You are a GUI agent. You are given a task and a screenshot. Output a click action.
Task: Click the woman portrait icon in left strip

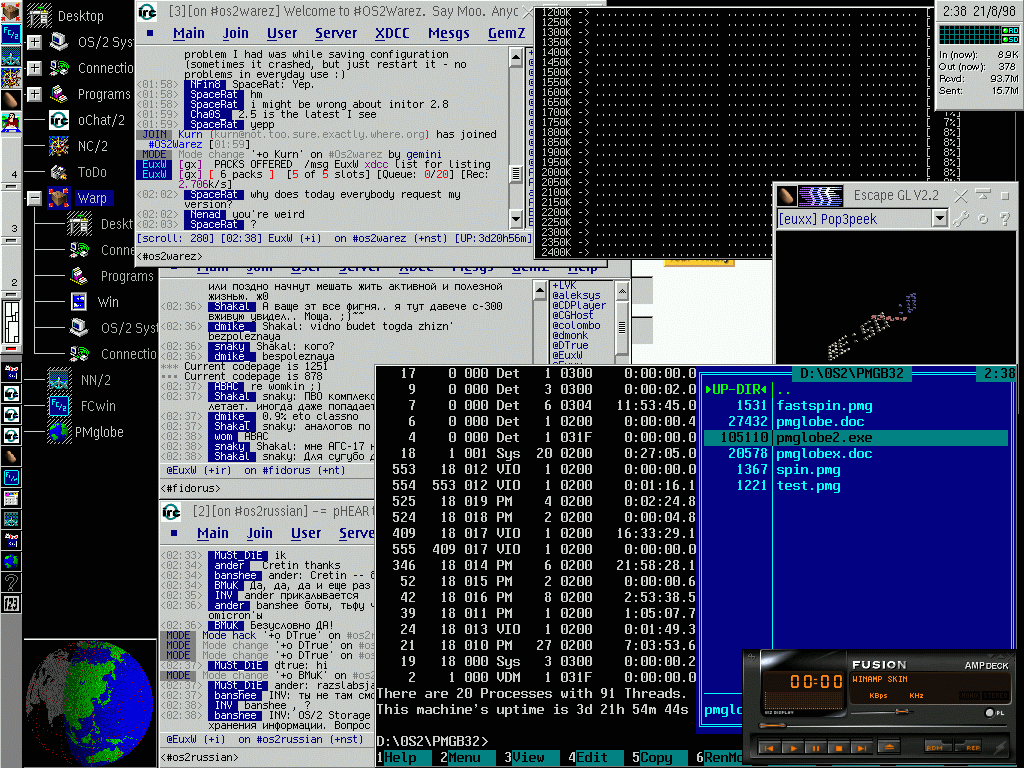click(11, 121)
